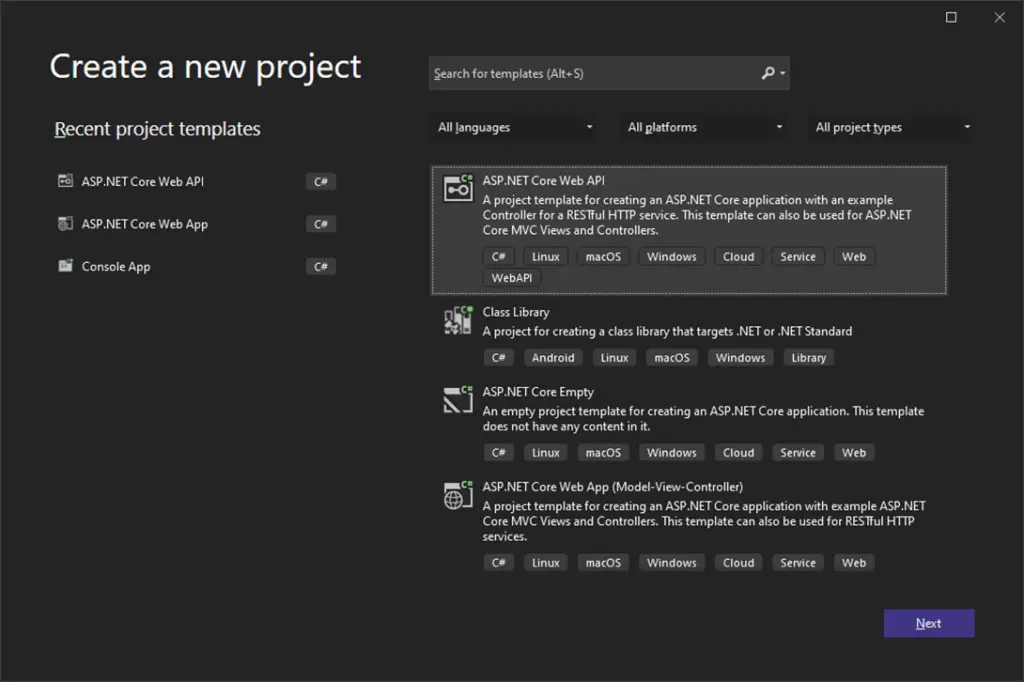Click the Cloud tag under ASP.NET Core Web API
Screen dimensions: 1024x682
(x=739, y=257)
